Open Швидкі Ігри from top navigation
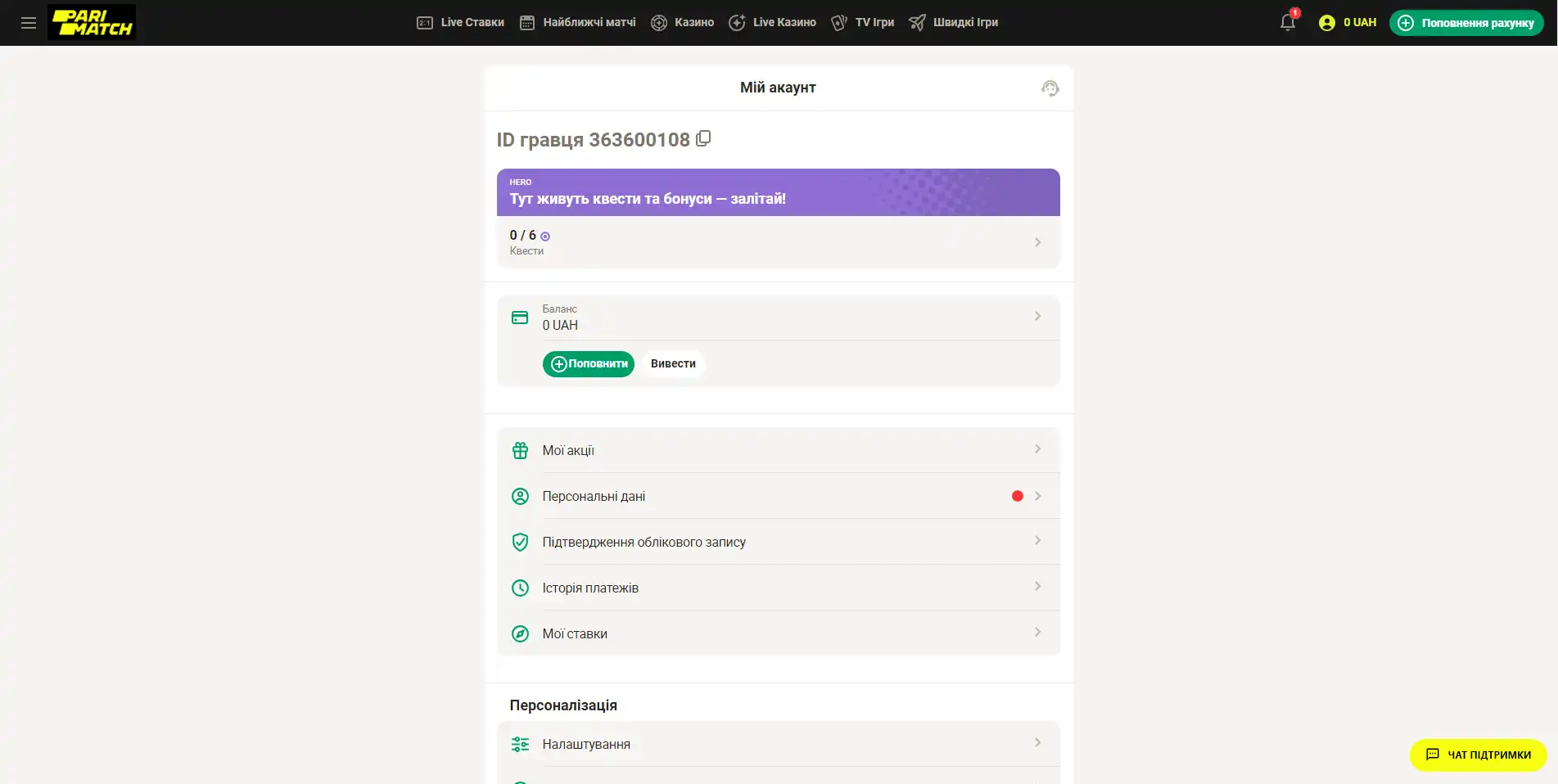This screenshot has height=784, width=1558. (x=954, y=23)
